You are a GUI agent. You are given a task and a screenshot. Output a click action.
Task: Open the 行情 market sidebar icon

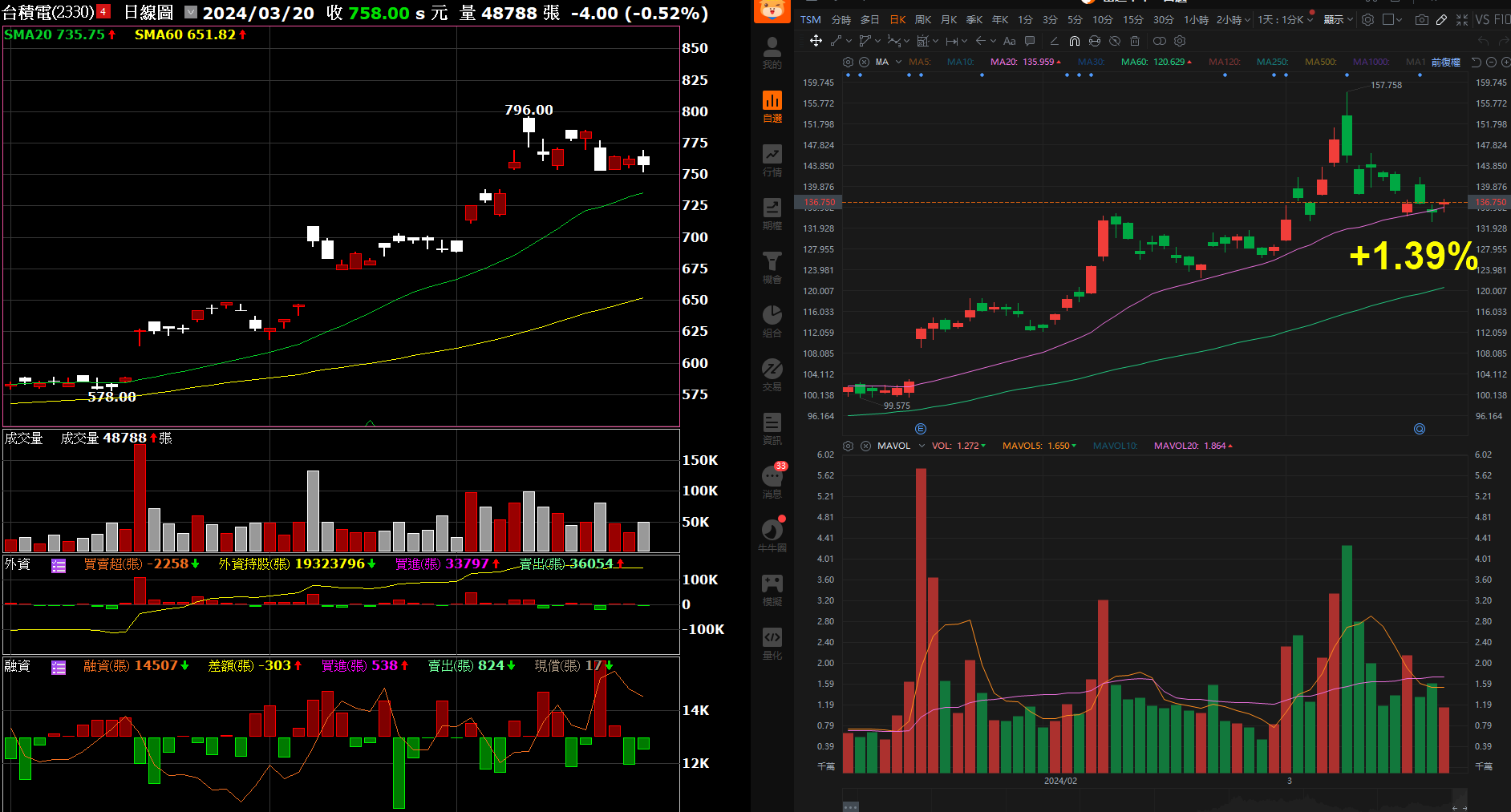coord(772,160)
